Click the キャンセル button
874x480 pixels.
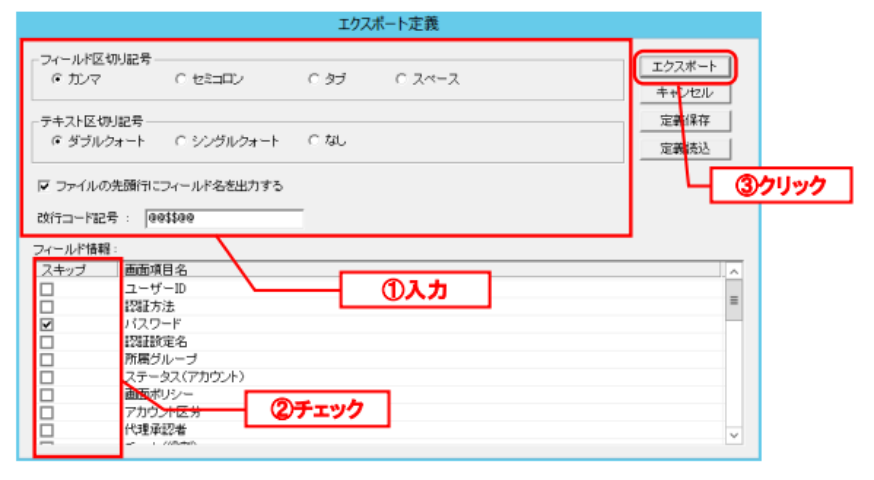(685, 93)
